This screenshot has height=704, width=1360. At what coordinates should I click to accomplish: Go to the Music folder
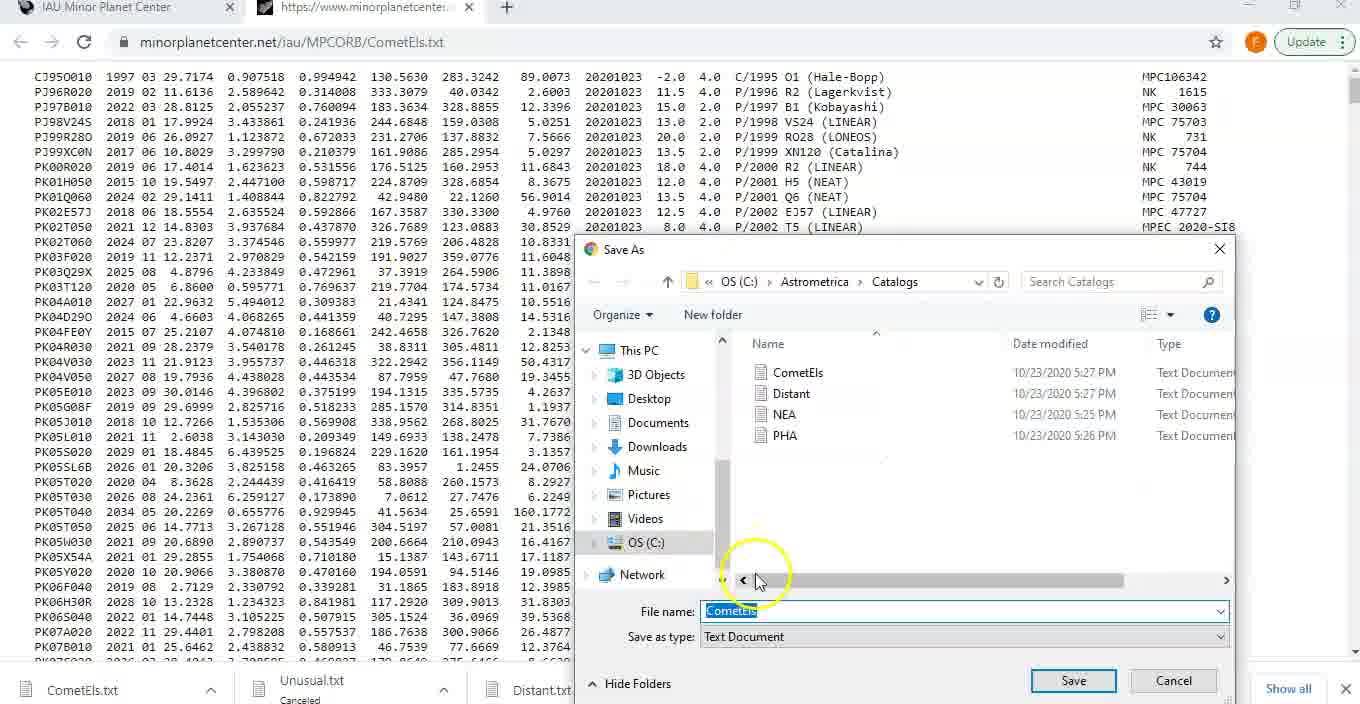[643, 471]
